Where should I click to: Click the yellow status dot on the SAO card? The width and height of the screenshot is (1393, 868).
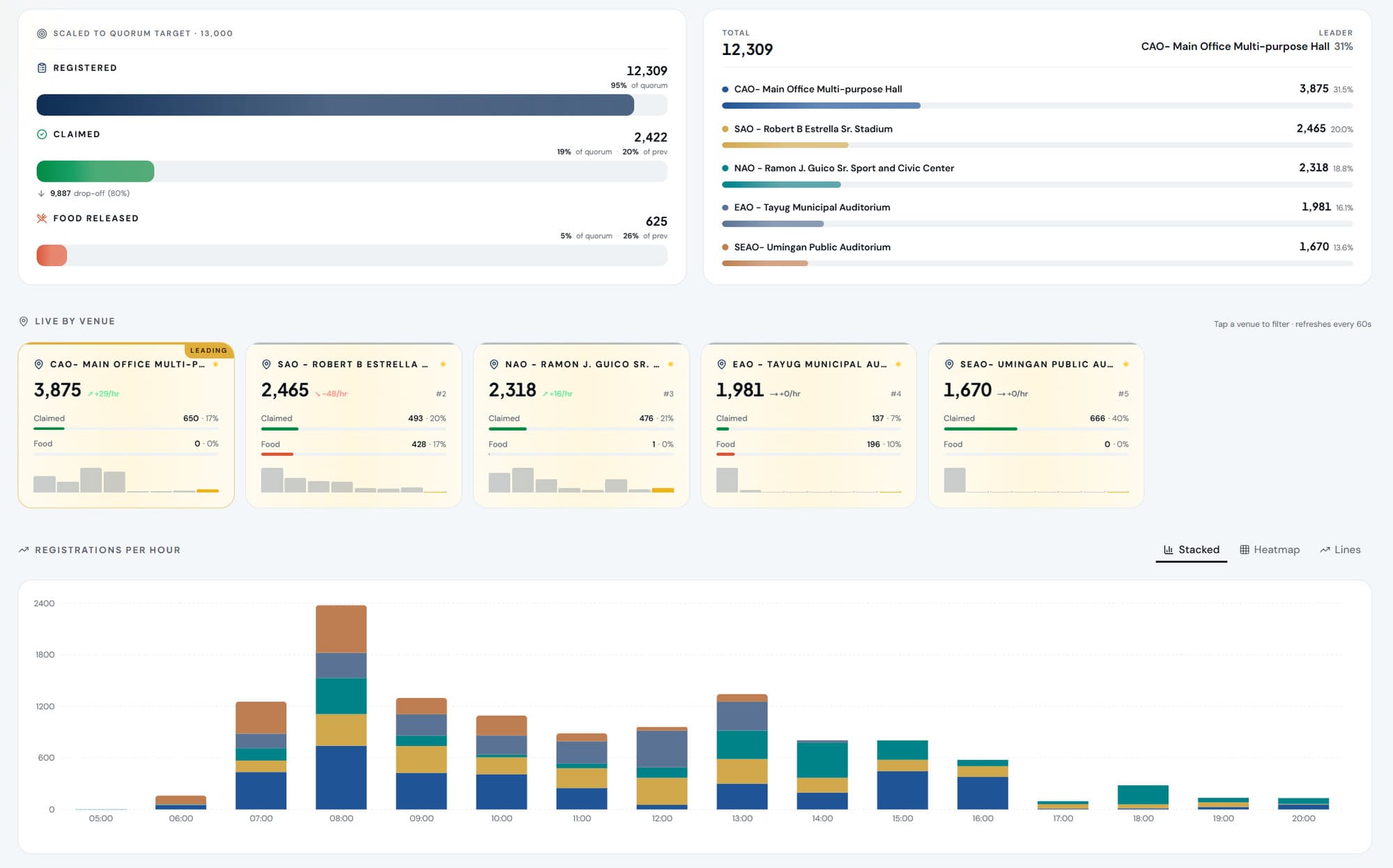[x=442, y=364]
